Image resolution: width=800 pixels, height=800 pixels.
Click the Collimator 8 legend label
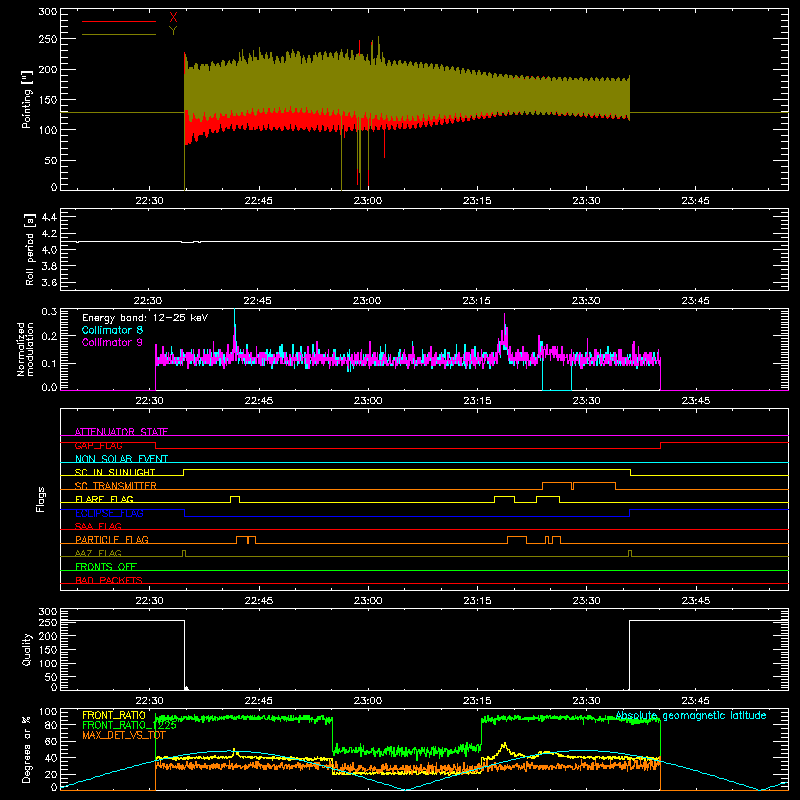point(112,330)
